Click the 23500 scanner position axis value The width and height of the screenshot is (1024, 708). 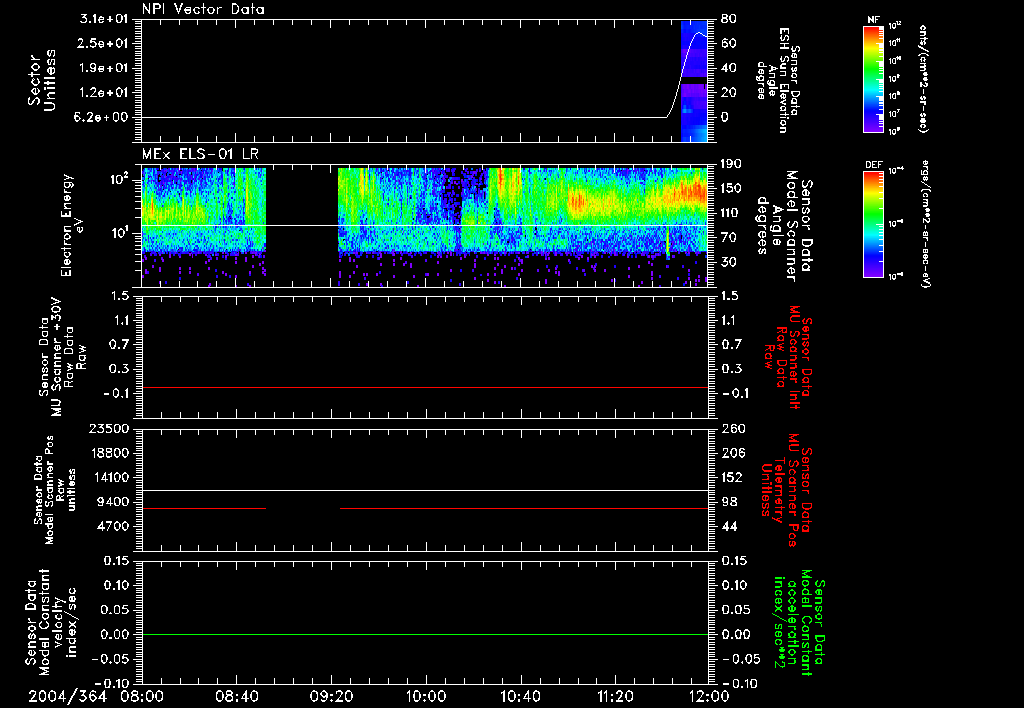pyautogui.click(x=108, y=429)
